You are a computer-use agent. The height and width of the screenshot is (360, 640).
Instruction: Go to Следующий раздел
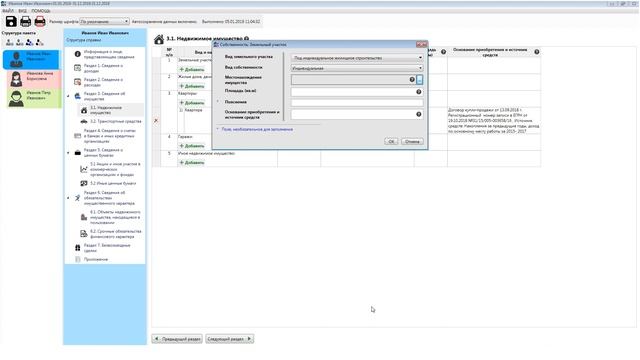[x=229, y=339]
